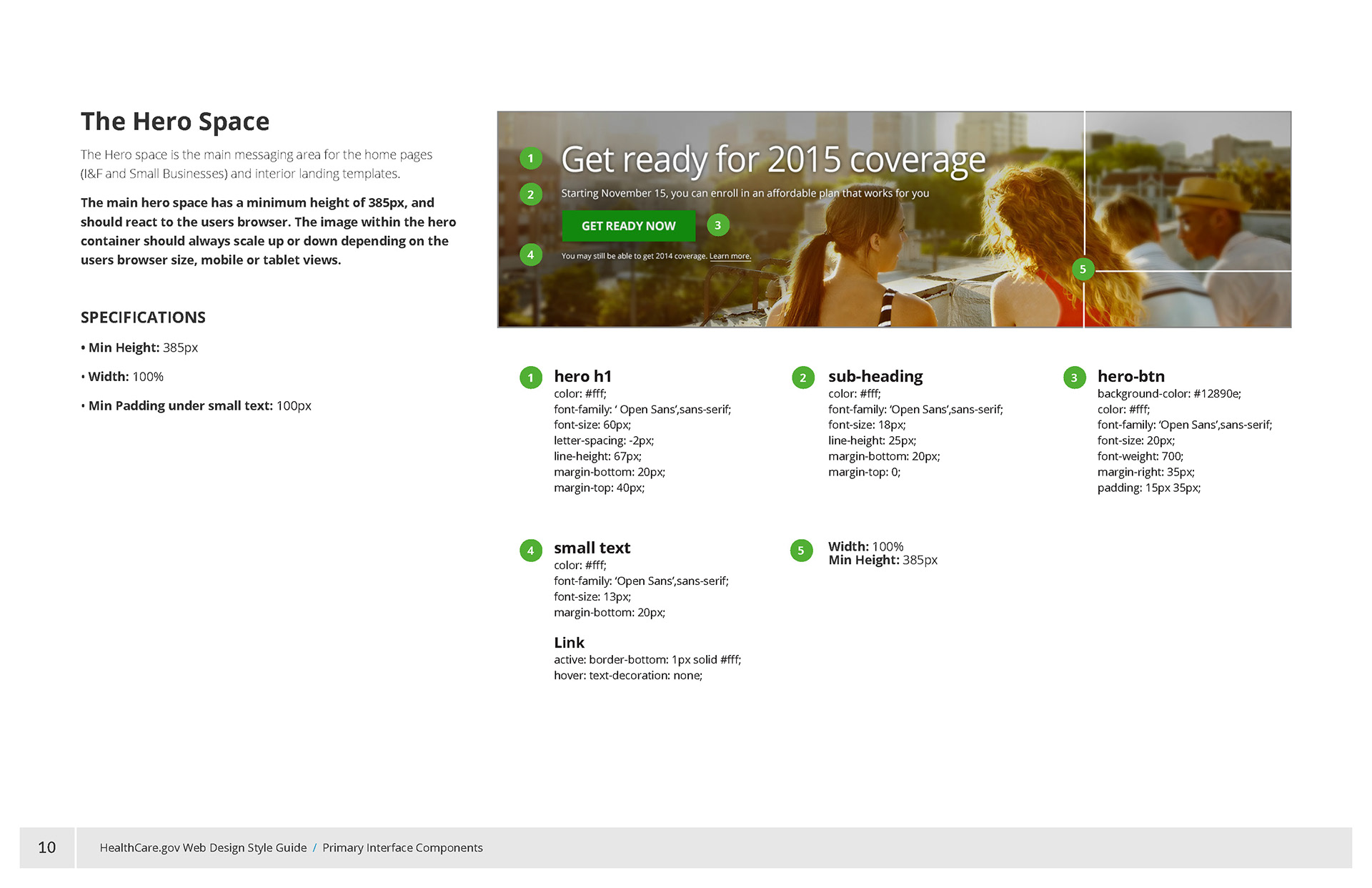Select the 'Starting November 15' sub-heading text
Screen dimensions: 1372x888
(x=745, y=193)
